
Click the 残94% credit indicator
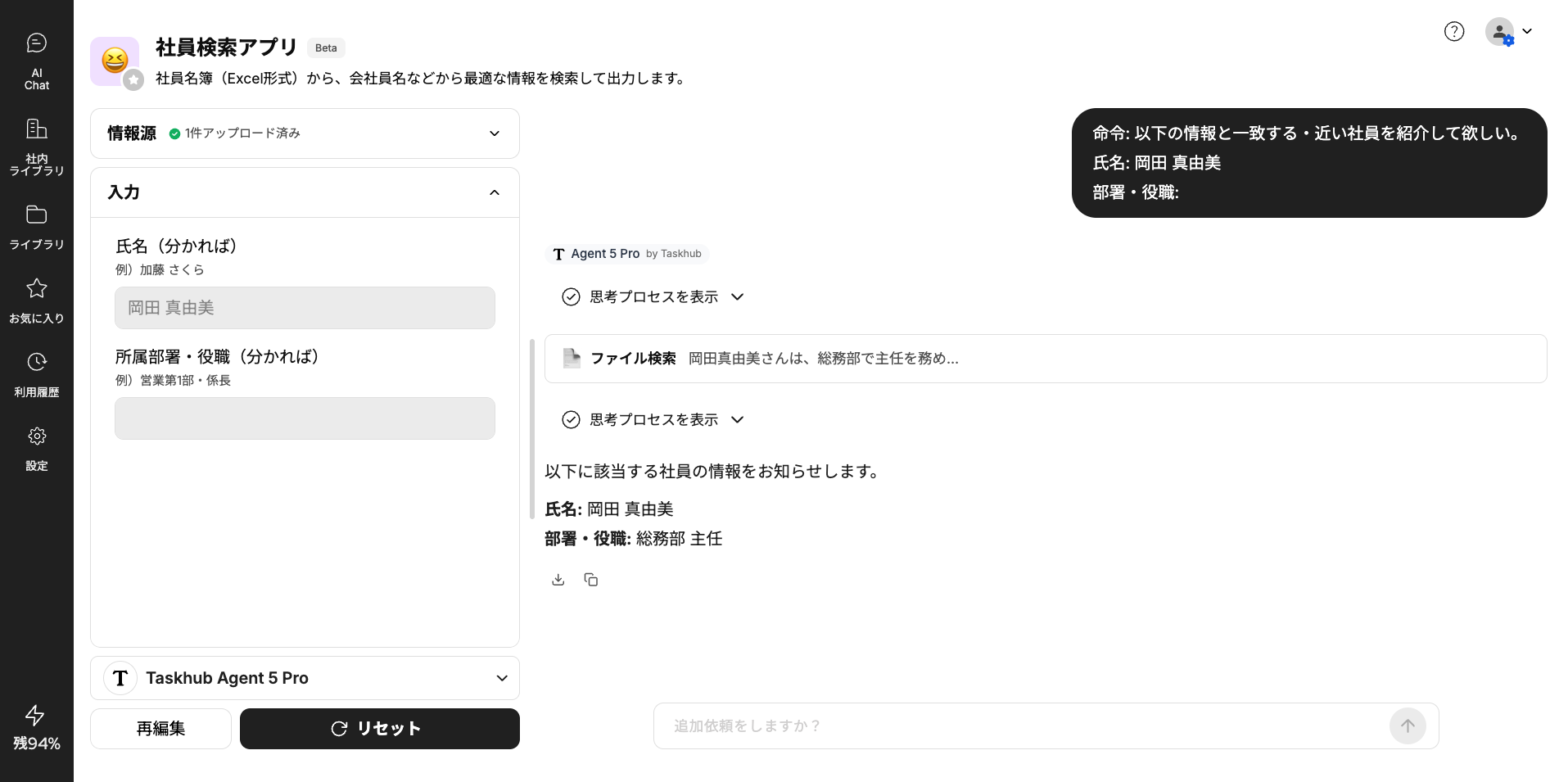(x=36, y=728)
